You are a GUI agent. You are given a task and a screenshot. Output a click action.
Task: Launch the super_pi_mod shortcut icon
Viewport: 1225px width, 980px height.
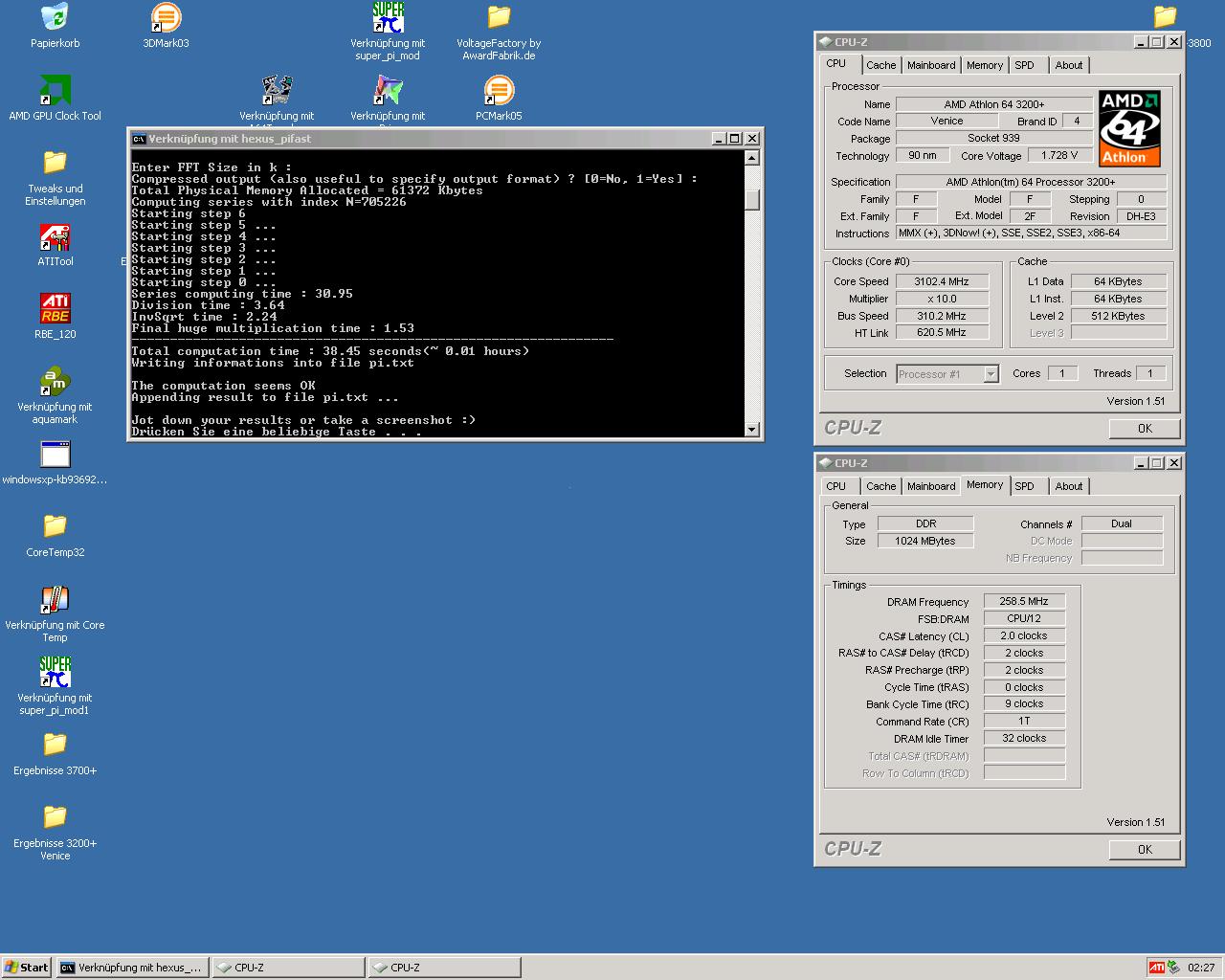tap(388, 17)
